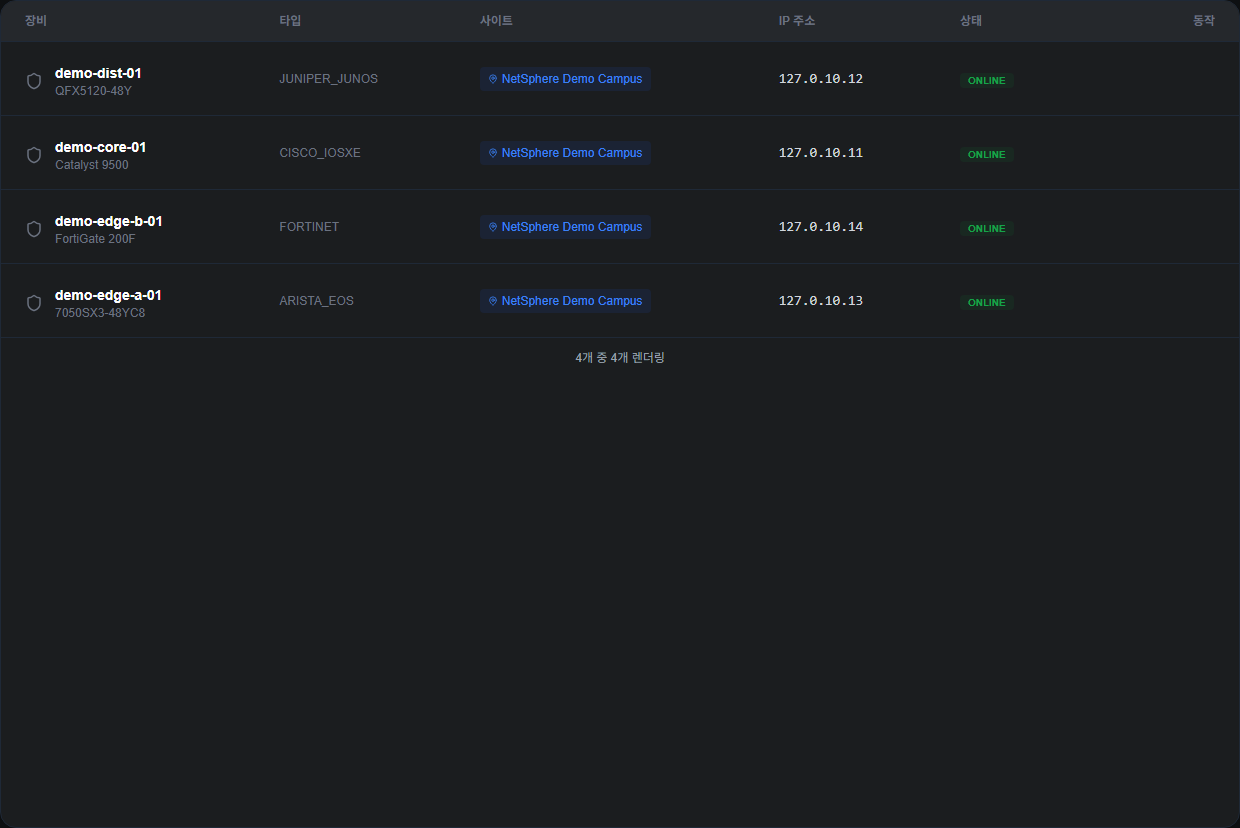Select the shield icon for demo-edge-a-01
The image size is (1240, 828).
point(34,303)
